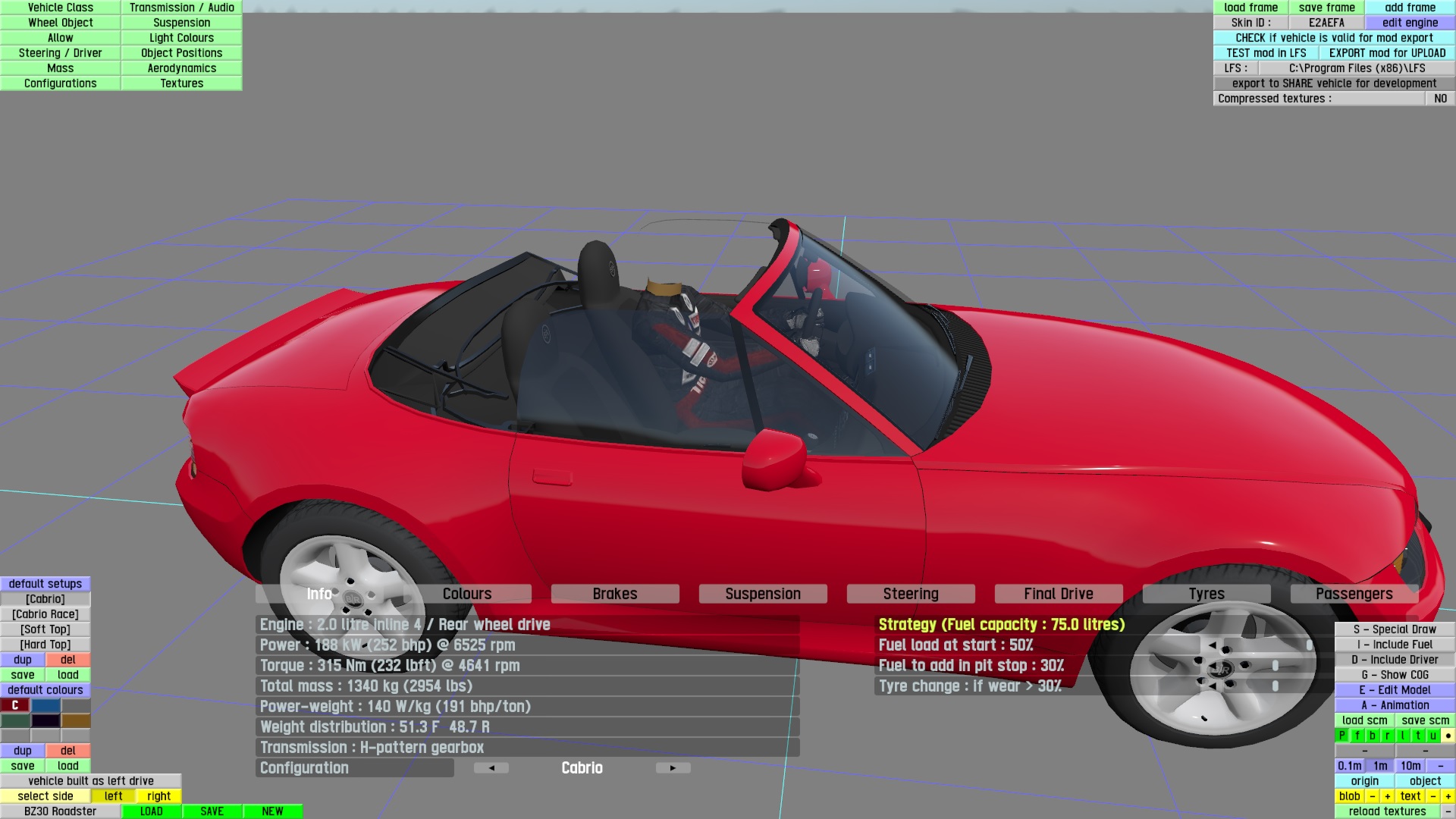
Task: Click the 't' top view button
Action: (1417, 736)
